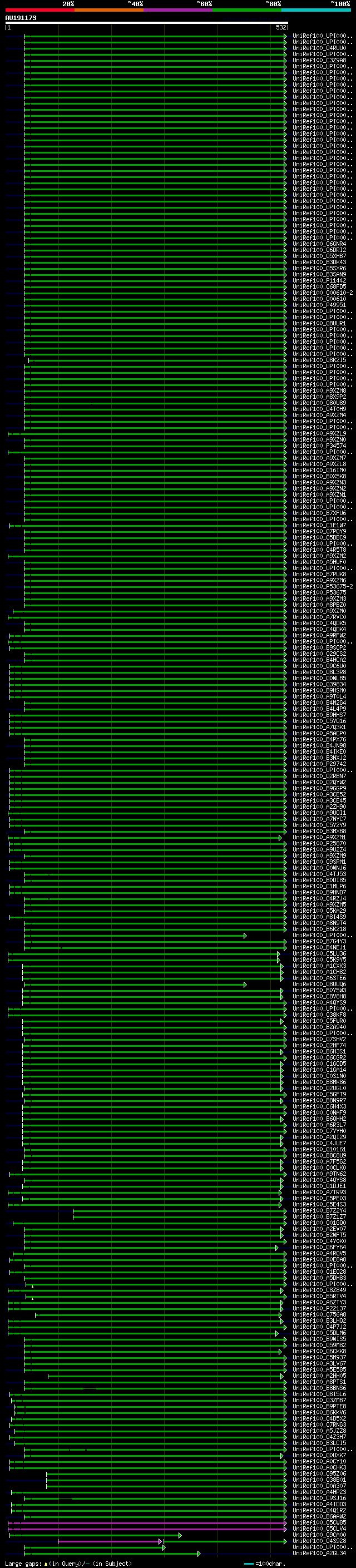Open hit UniRef100_Q5XHB7

pyautogui.click(x=319, y=256)
